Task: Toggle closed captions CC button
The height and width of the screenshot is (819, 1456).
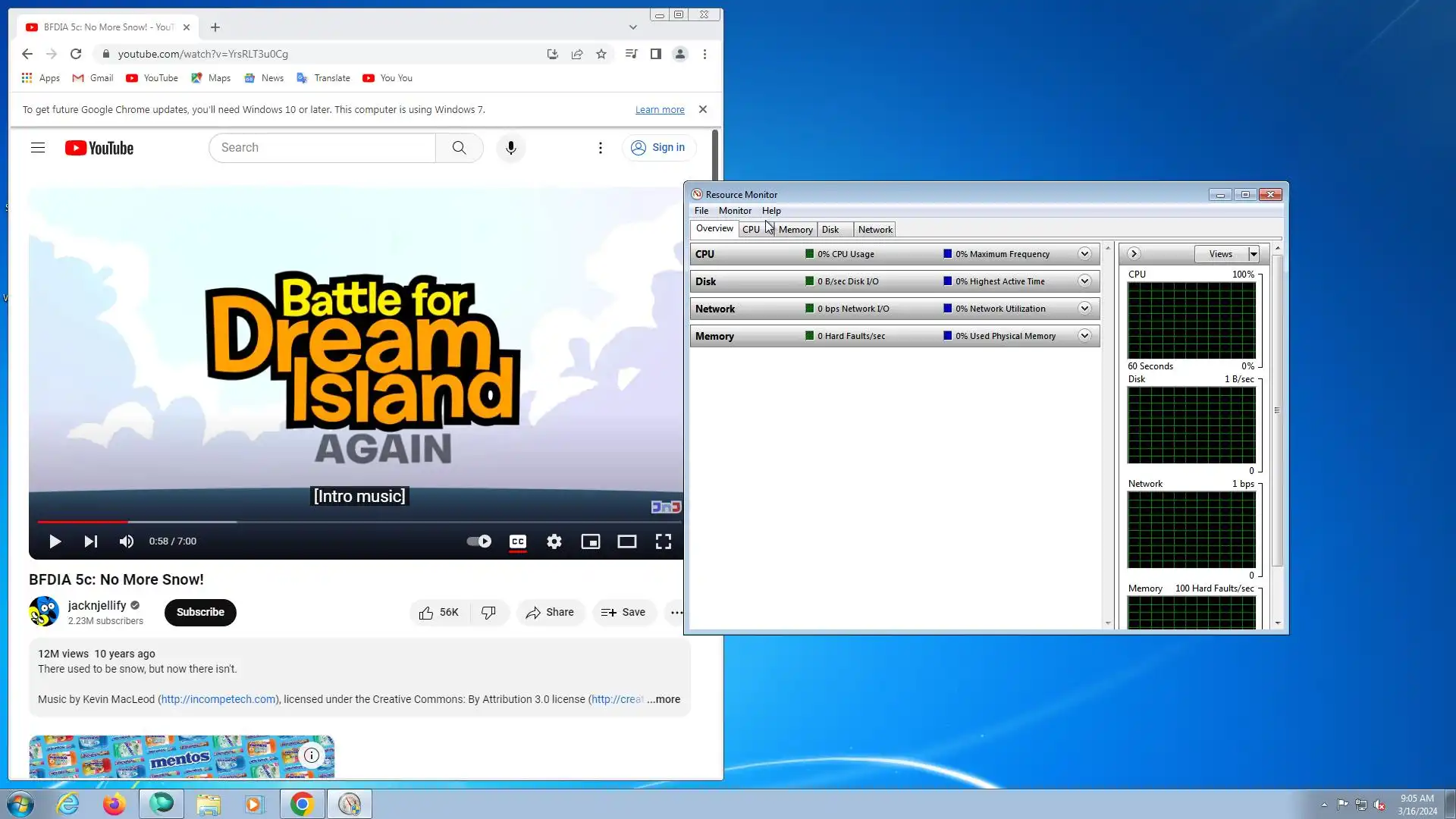Action: coord(518,541)
